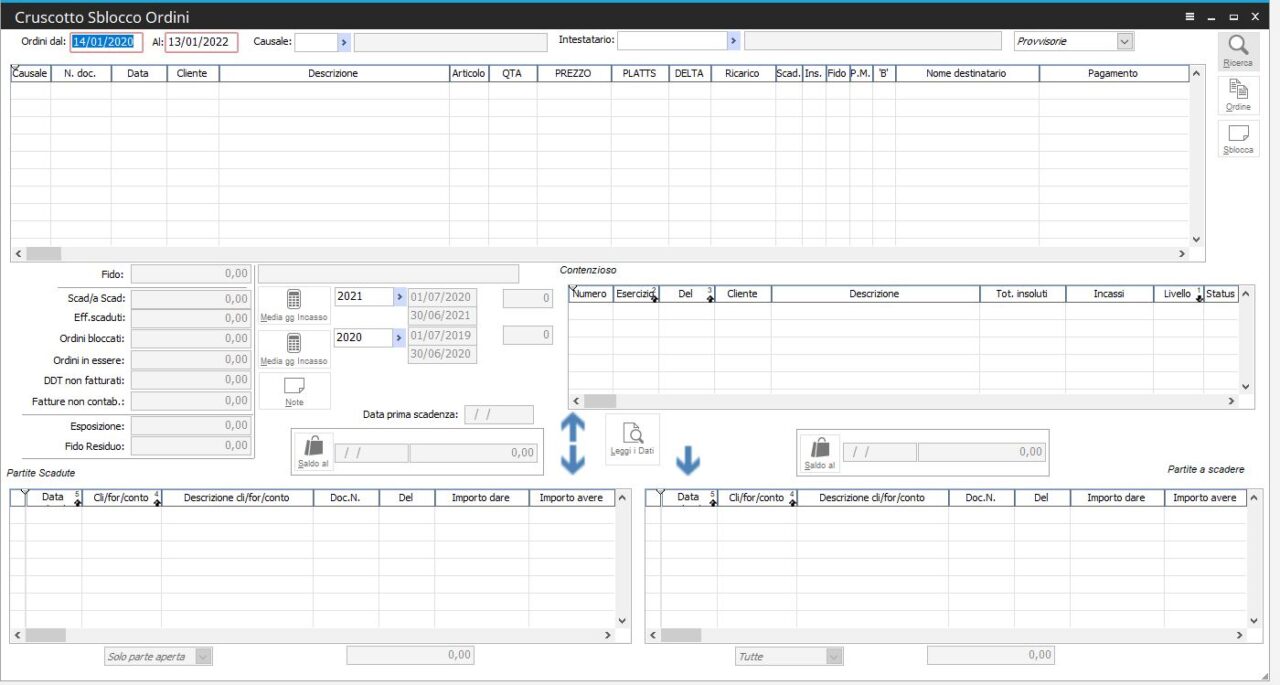This screenshot has width=1280, height=685.
Task: Sort by Descrizione column header in orders grid
Action: (333, 73)
